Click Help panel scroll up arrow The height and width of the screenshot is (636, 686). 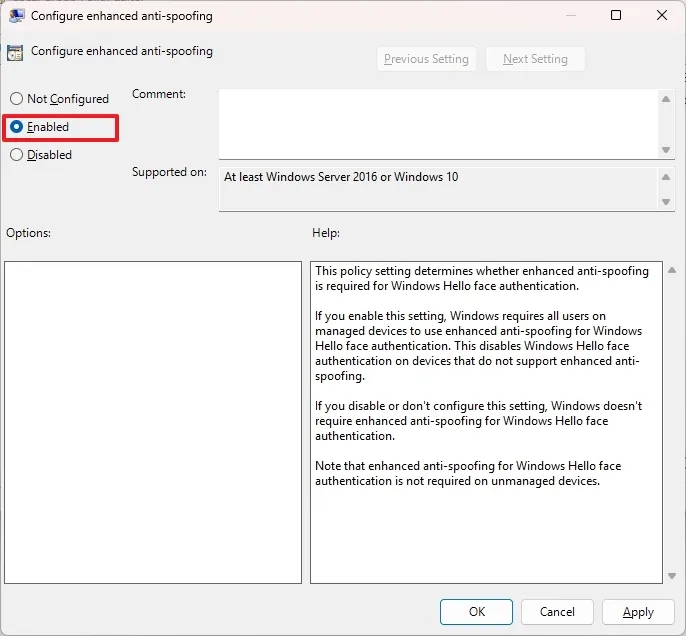(x=672, y=270)
